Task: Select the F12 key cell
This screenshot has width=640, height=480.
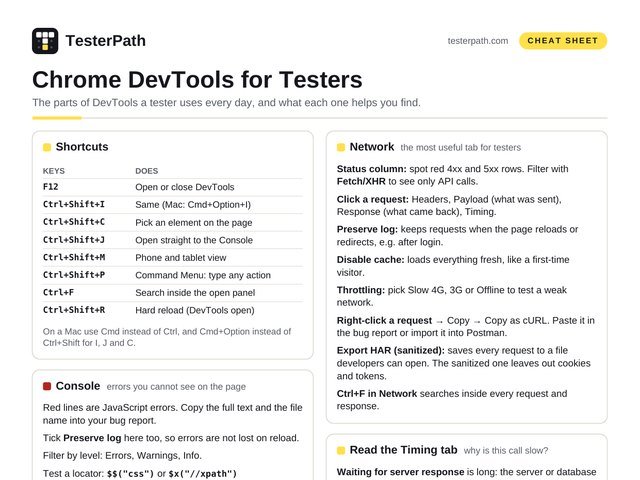Action: point(51,187)
